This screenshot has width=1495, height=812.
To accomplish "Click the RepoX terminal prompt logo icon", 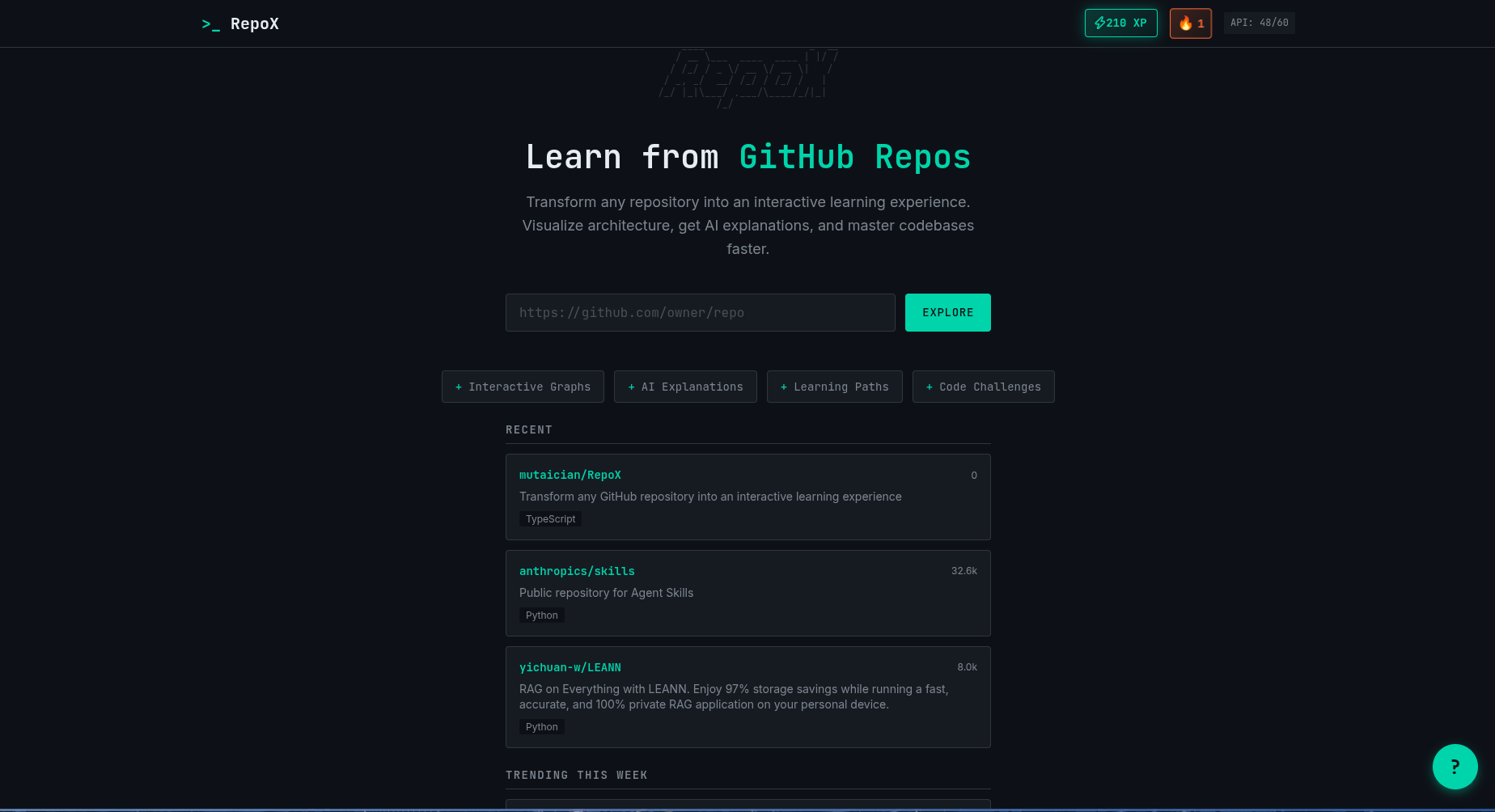I will click(210, 24).
